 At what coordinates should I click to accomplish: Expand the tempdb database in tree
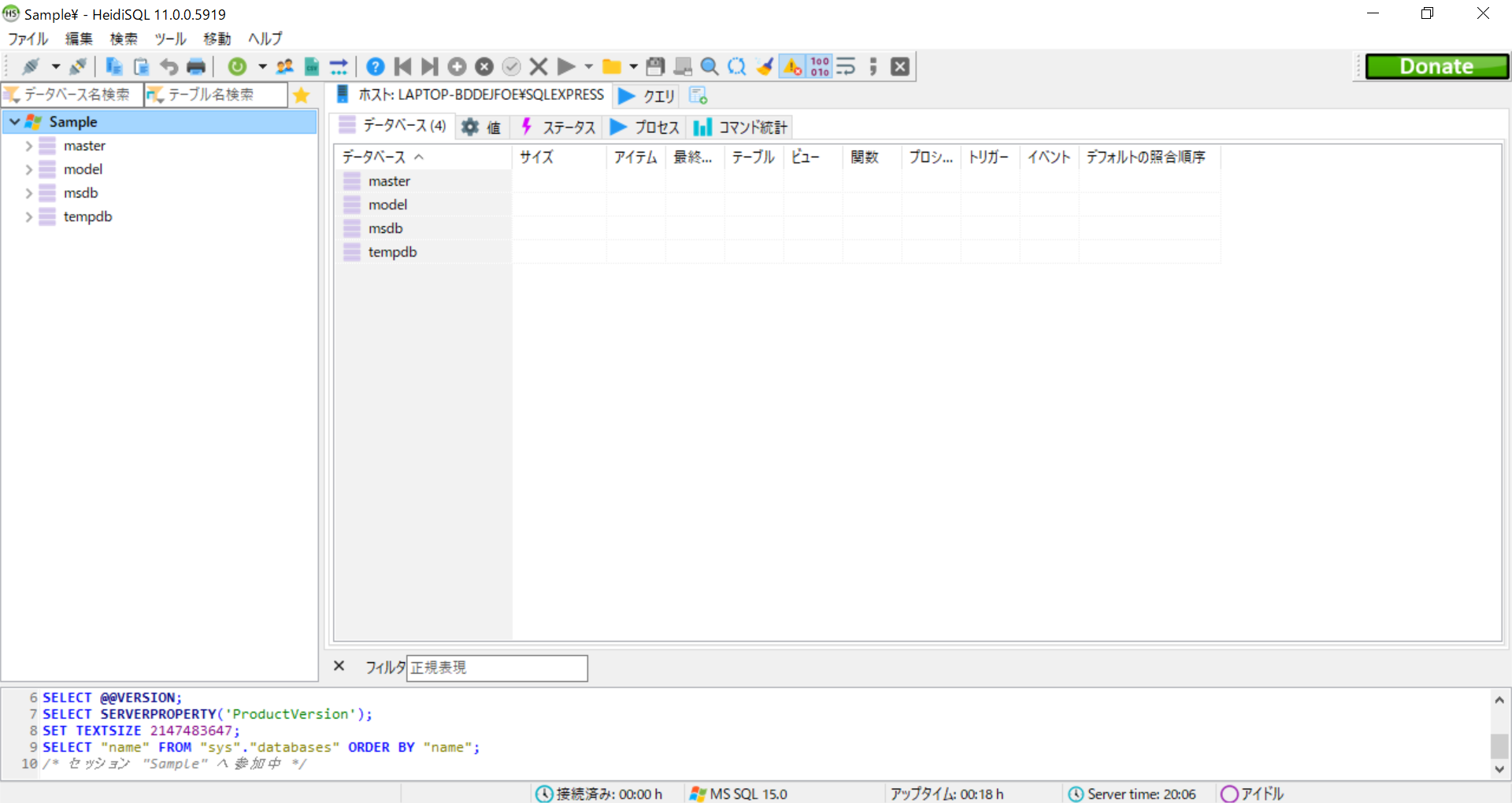tap(29, 216)
